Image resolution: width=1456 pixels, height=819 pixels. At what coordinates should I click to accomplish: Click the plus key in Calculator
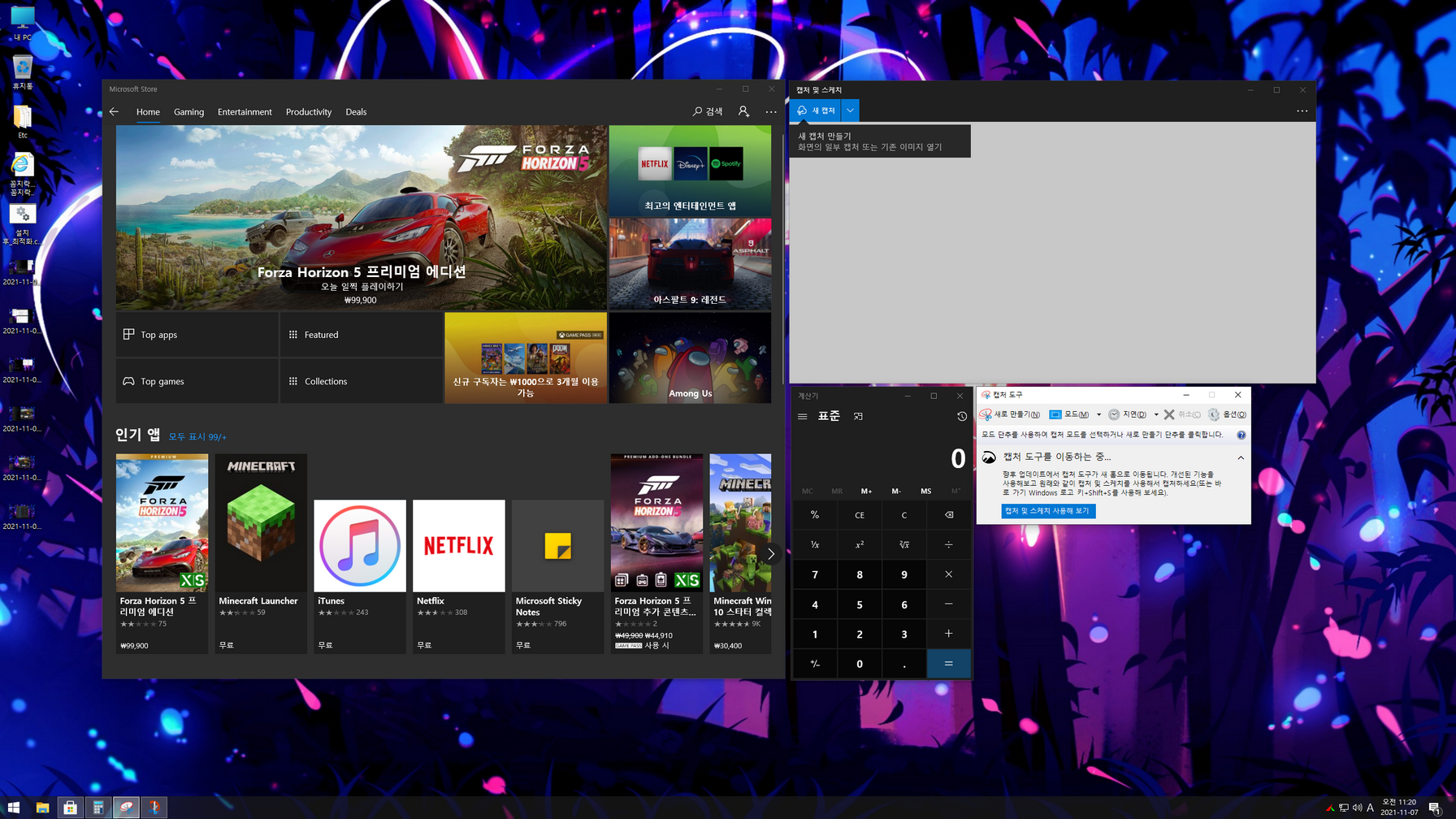click(x=948, y=634)
